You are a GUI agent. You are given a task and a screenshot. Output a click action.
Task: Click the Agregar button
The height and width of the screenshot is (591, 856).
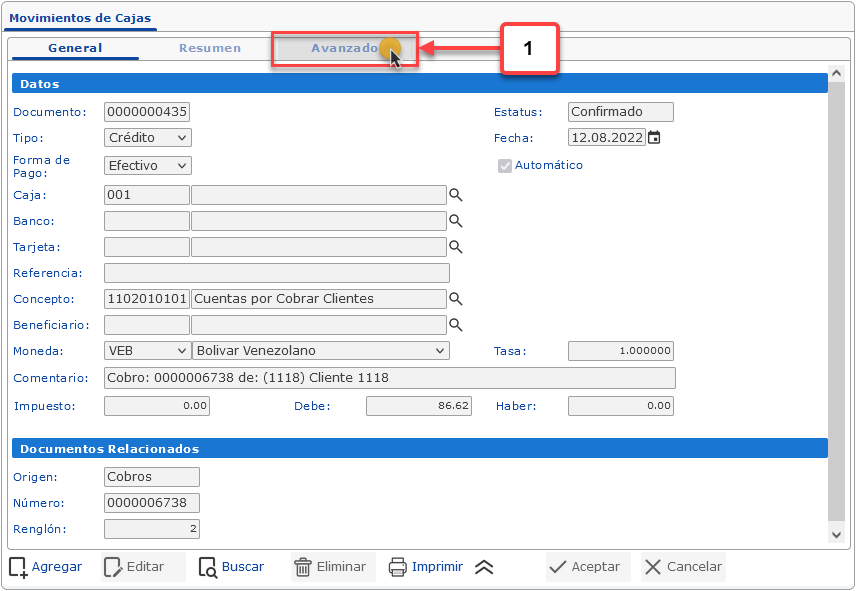click(46, 567)
